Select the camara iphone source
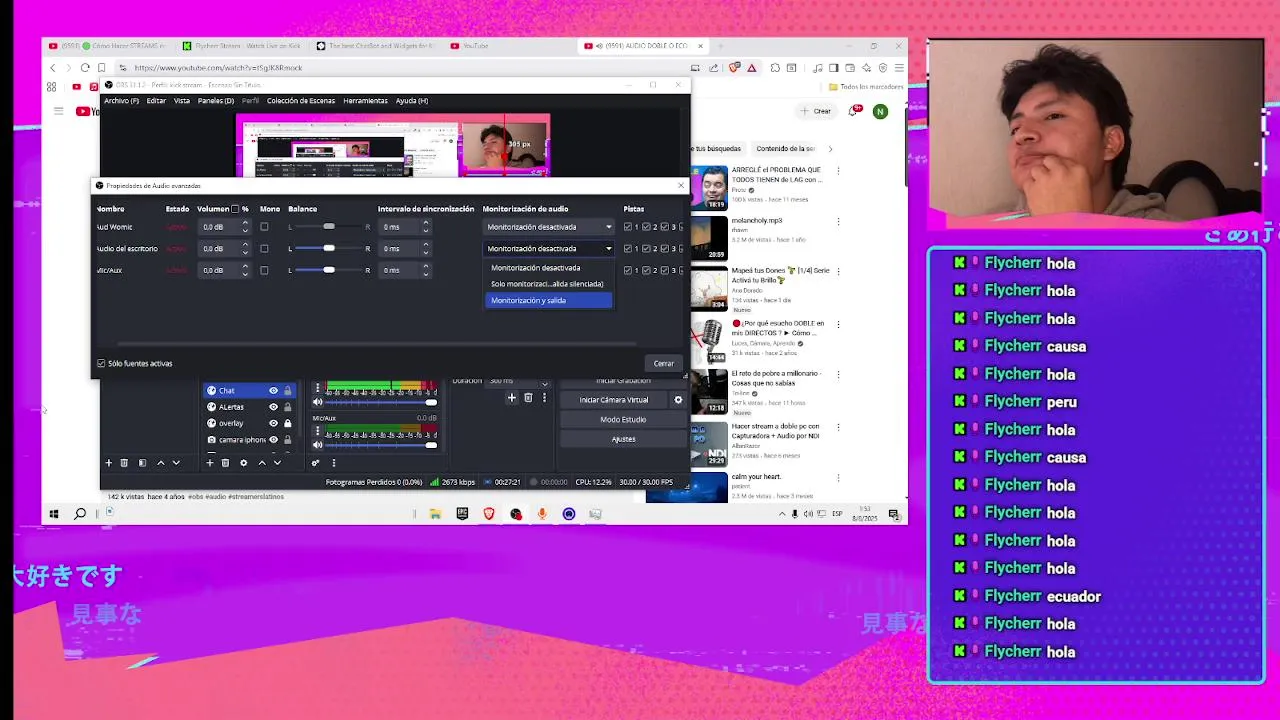Image resolution: width=1280 pixels, height=720 pixels. [x=249, y=440]
